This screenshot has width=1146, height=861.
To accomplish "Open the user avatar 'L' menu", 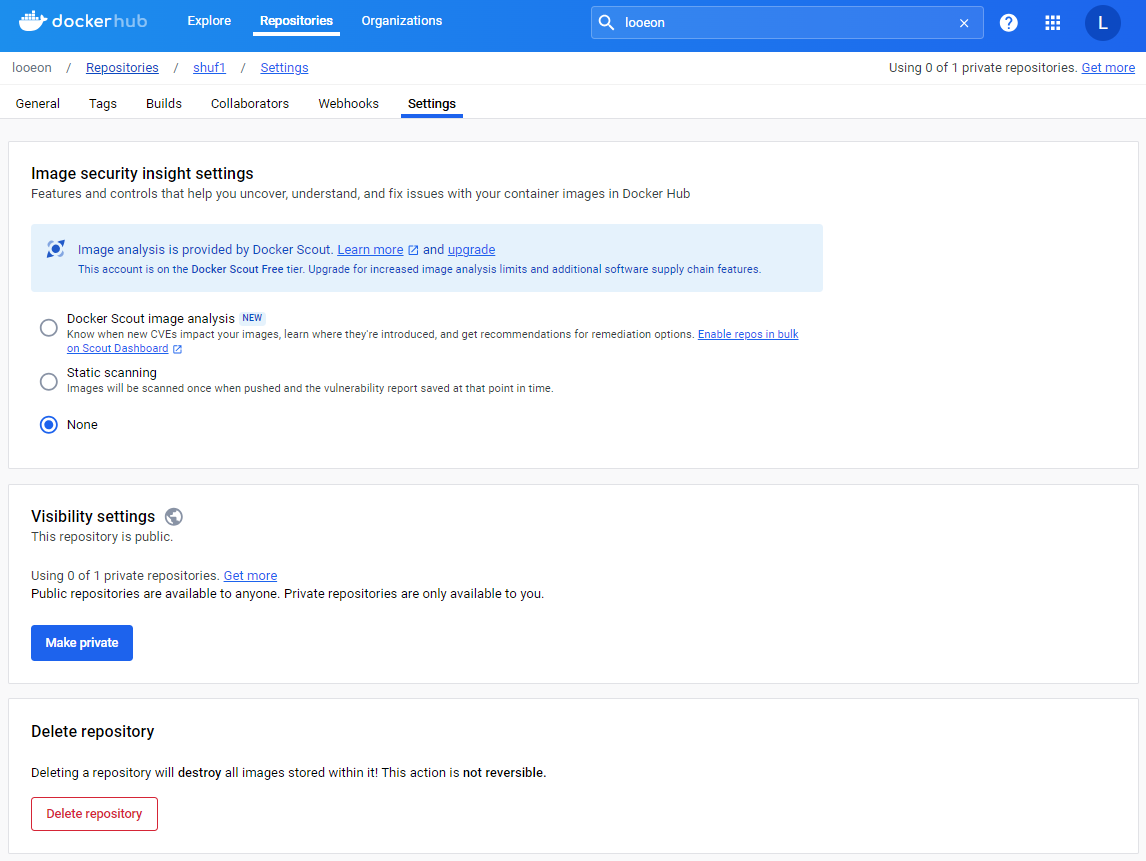I will tap(1102, 23).
